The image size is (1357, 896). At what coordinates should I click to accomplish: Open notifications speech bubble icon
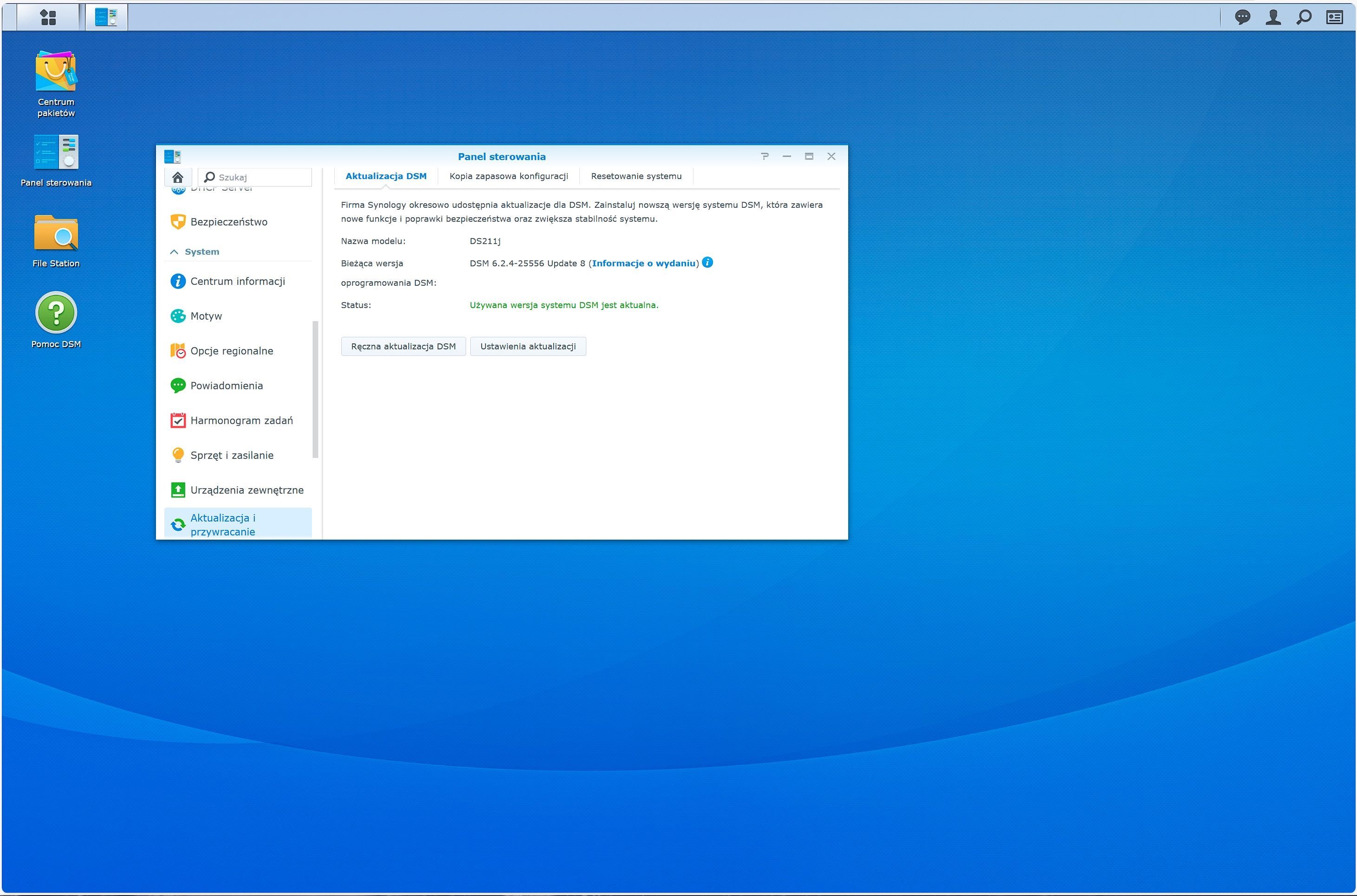click(x=1242, y=17)
